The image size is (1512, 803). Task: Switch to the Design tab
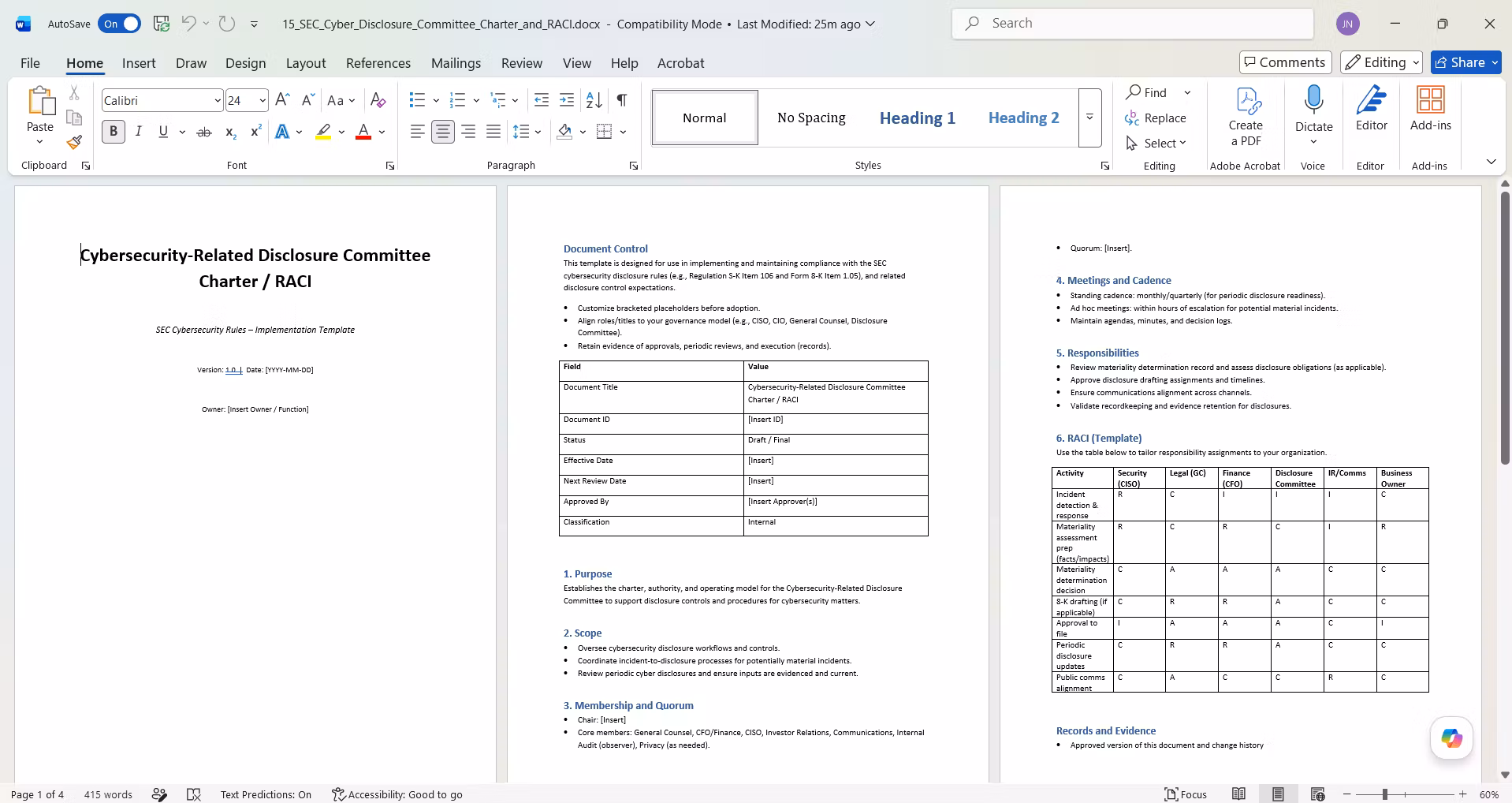245,63
